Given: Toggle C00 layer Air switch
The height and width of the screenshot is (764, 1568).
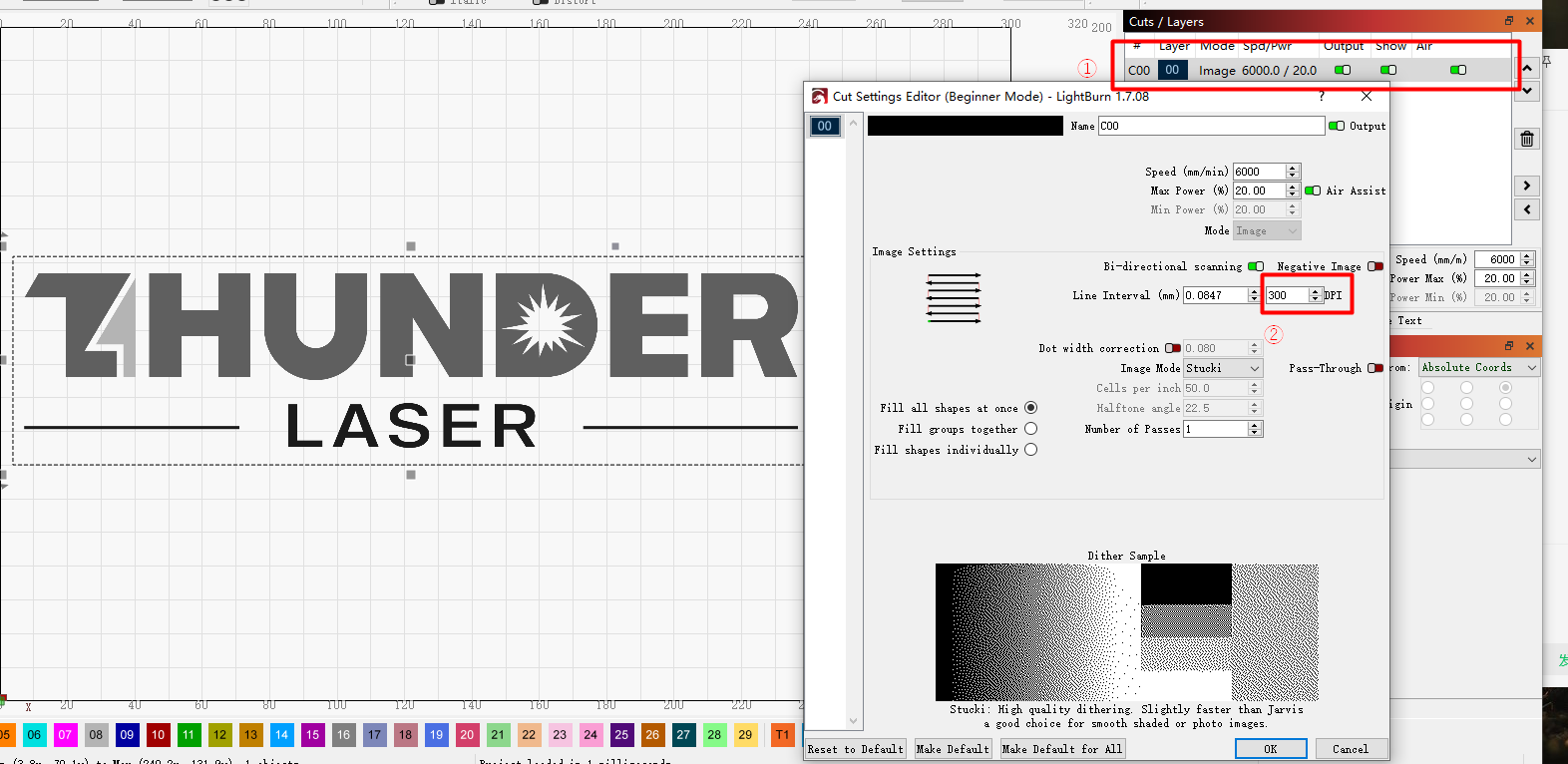Looking at the screenshot, I should (x=1458, y=70).
